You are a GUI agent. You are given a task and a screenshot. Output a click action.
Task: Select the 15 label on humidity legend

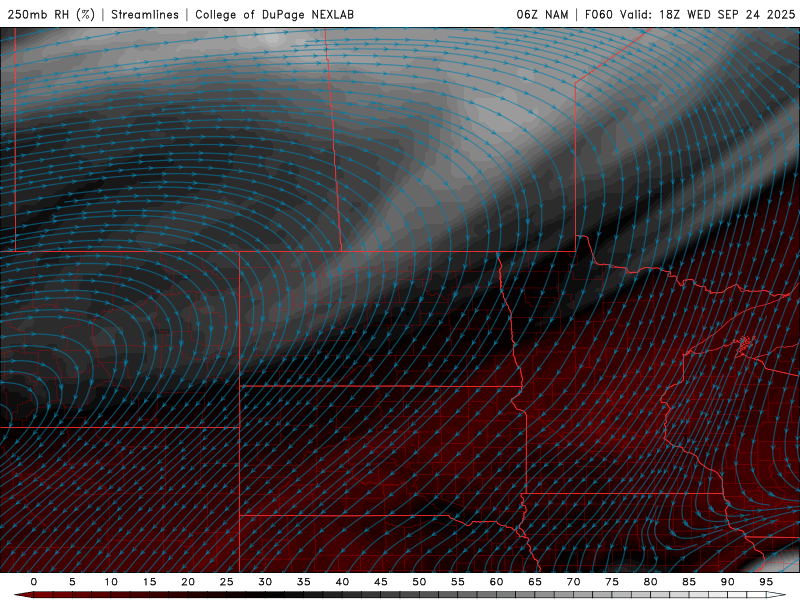(149, 582)
